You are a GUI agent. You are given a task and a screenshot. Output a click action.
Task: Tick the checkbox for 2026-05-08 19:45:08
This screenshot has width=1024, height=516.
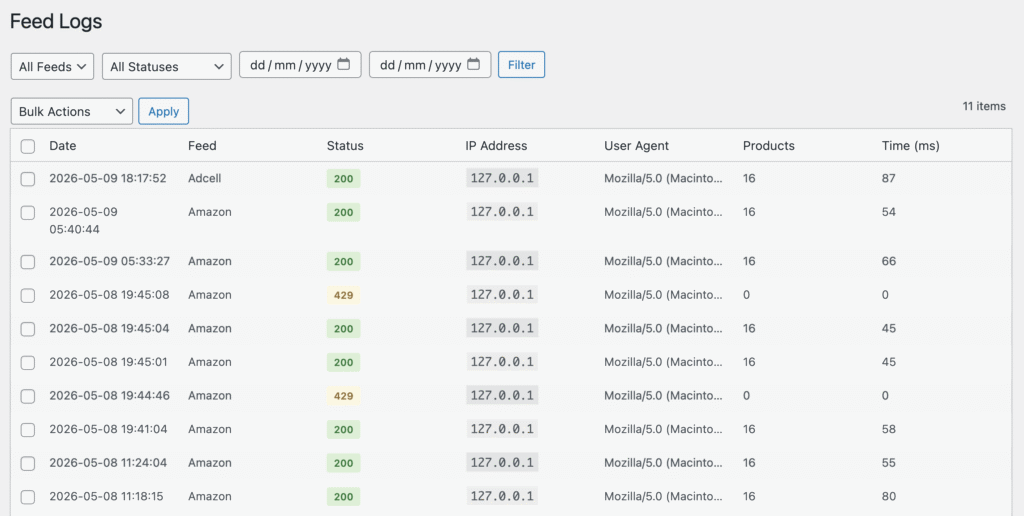pyautogui.click(x=27, y=296)
